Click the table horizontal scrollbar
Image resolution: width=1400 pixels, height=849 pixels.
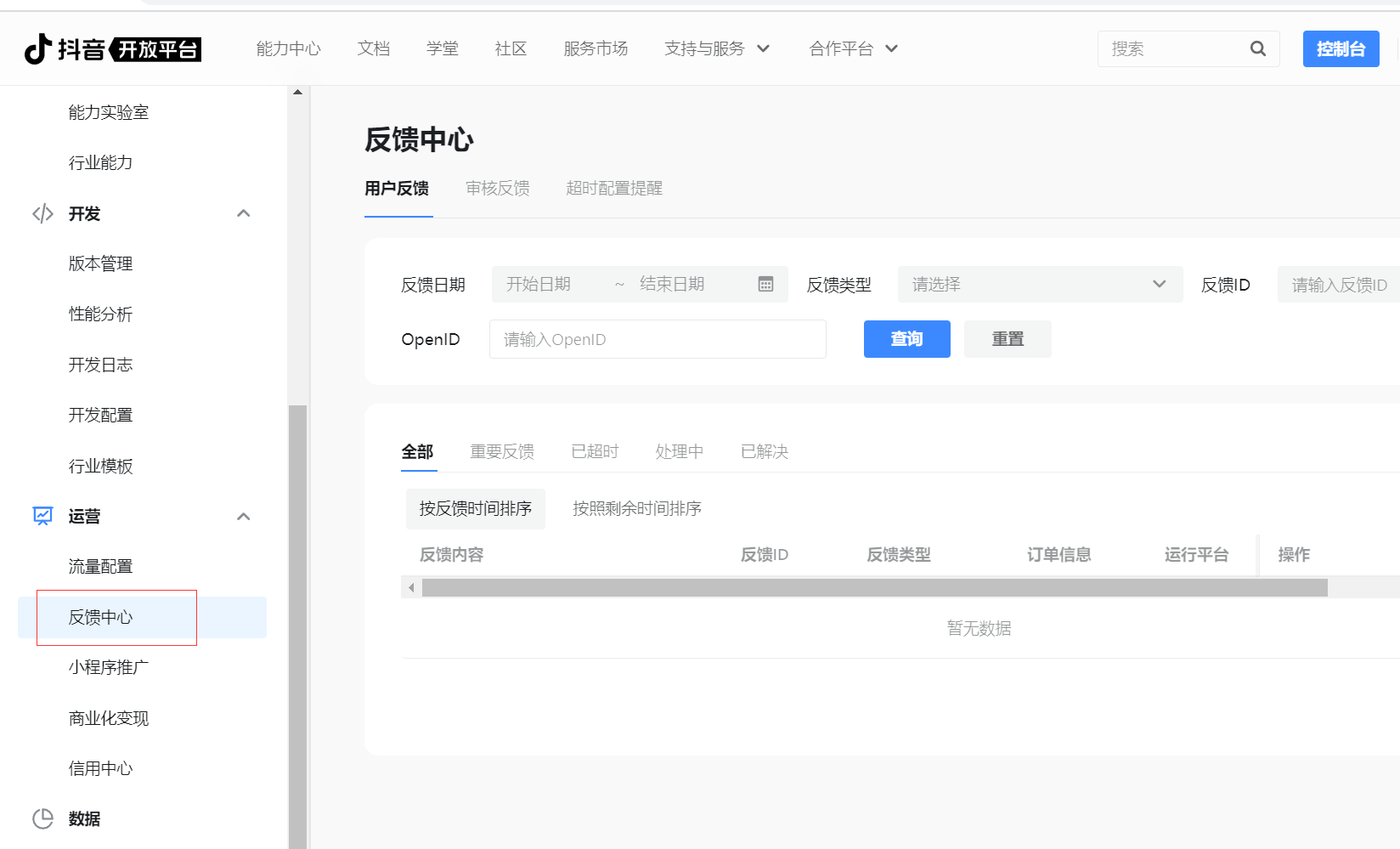pos(873,587)
